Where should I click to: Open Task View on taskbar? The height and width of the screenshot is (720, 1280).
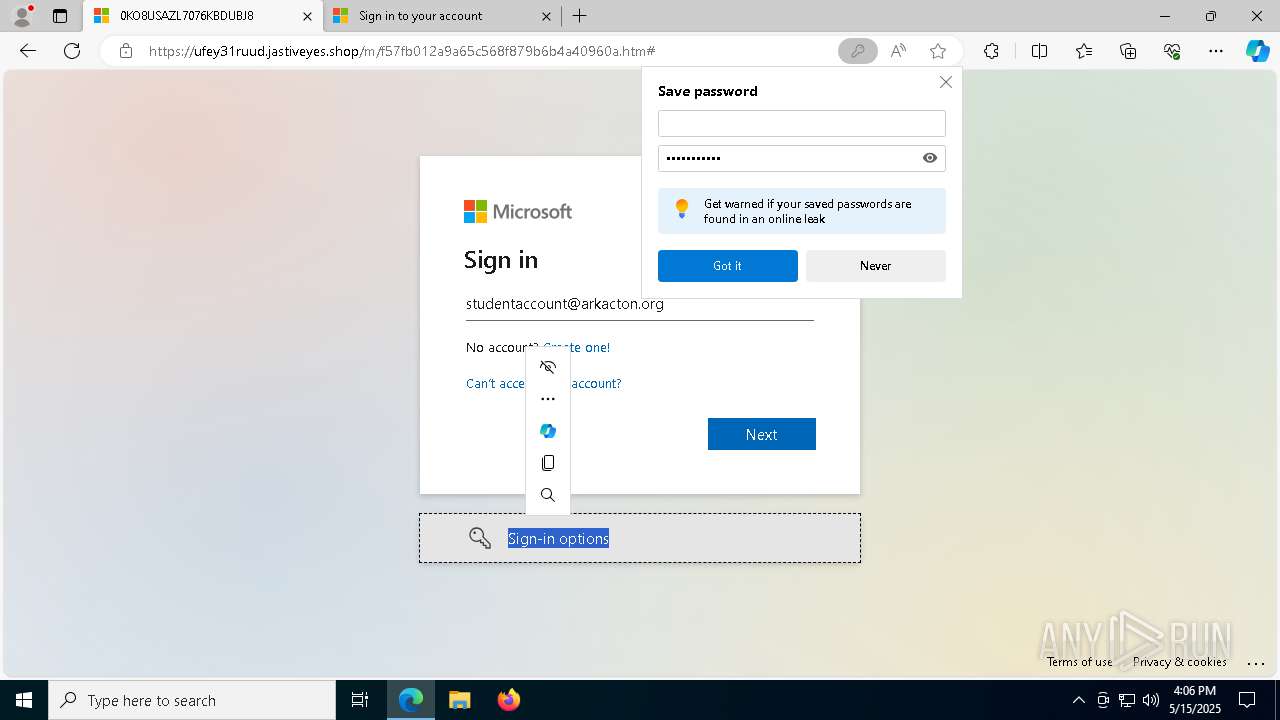(x=360, y=700)
